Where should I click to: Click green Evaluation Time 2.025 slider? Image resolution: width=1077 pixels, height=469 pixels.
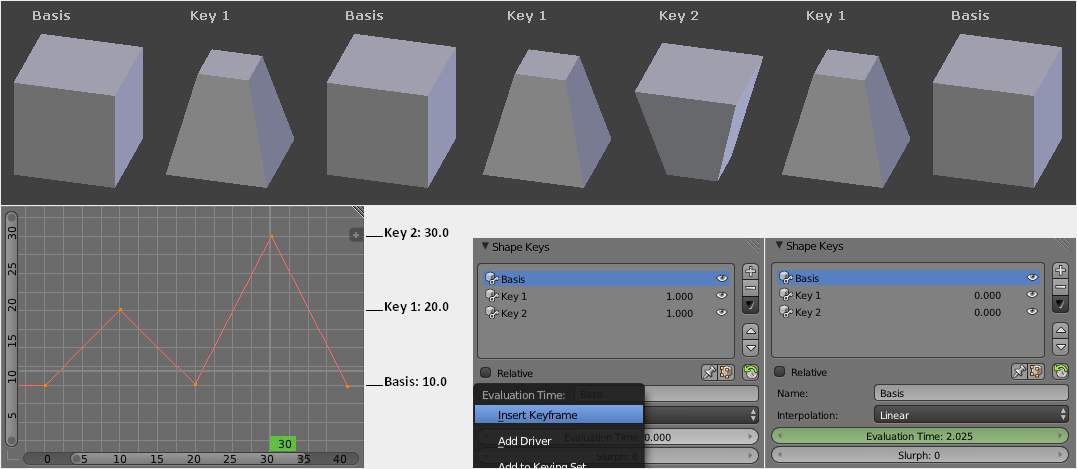coord(919,436)
